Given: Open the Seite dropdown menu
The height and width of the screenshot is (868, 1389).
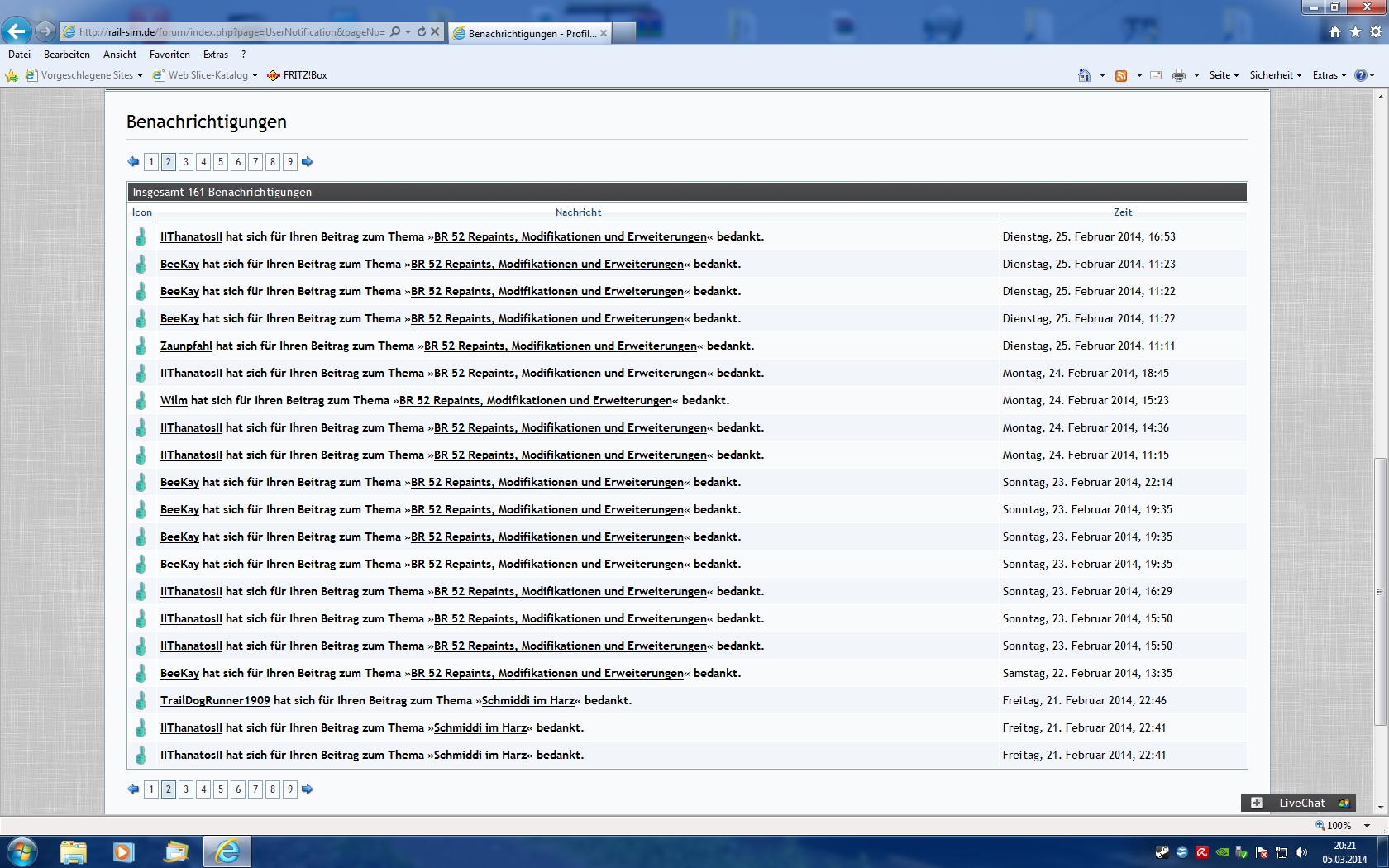Looking at the screenshot, I should (x=1224, y=75).
